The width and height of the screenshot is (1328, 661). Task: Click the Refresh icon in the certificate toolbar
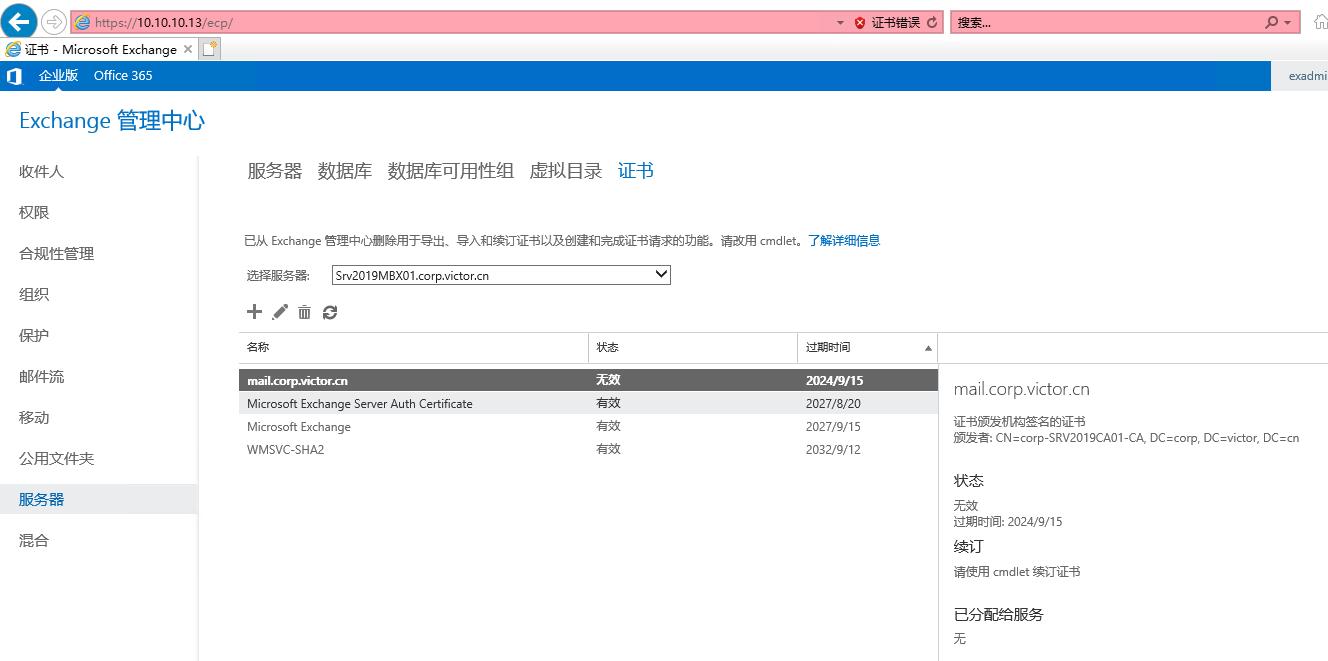pos(330,312)
